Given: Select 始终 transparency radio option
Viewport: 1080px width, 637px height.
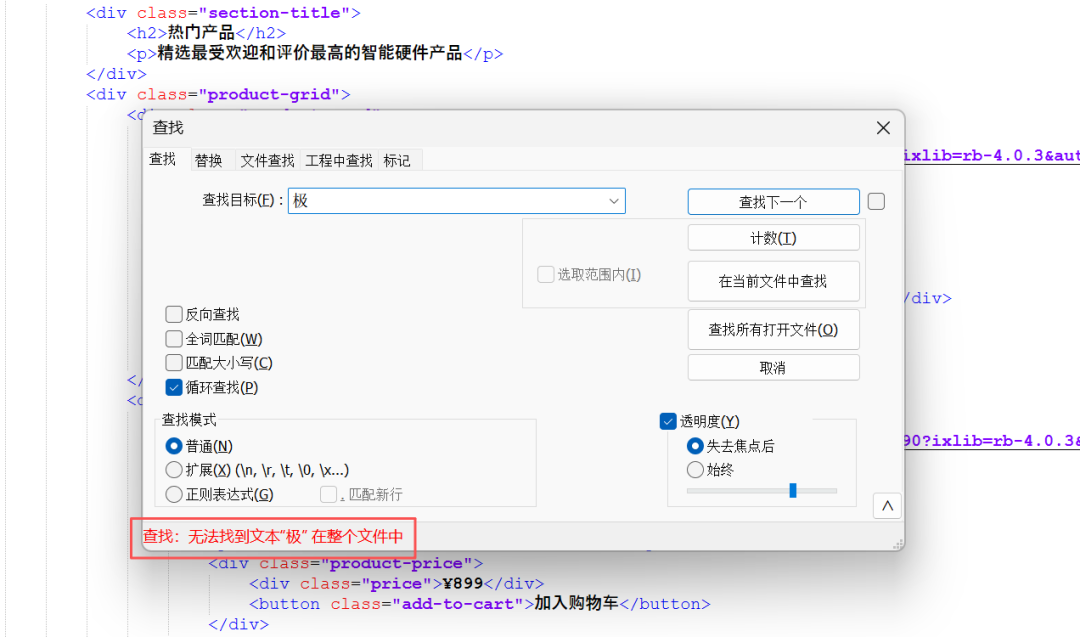Looking at the screenshot, I should click(695, 470).
